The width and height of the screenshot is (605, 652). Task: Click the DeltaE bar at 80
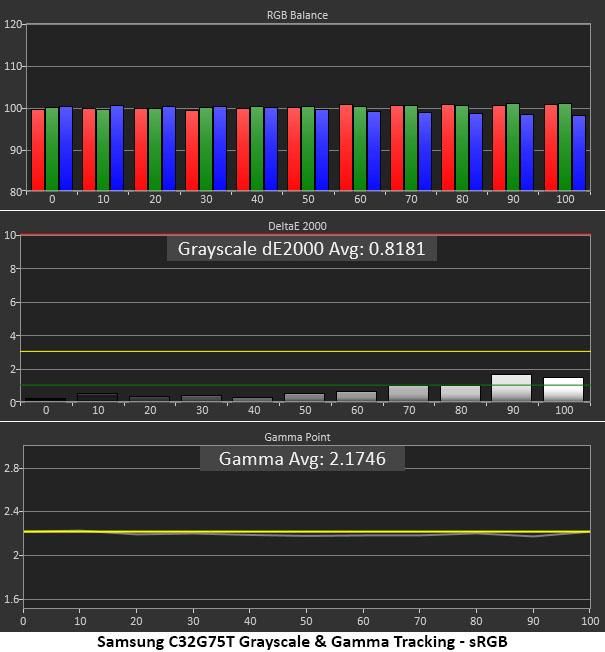point(460,394)
